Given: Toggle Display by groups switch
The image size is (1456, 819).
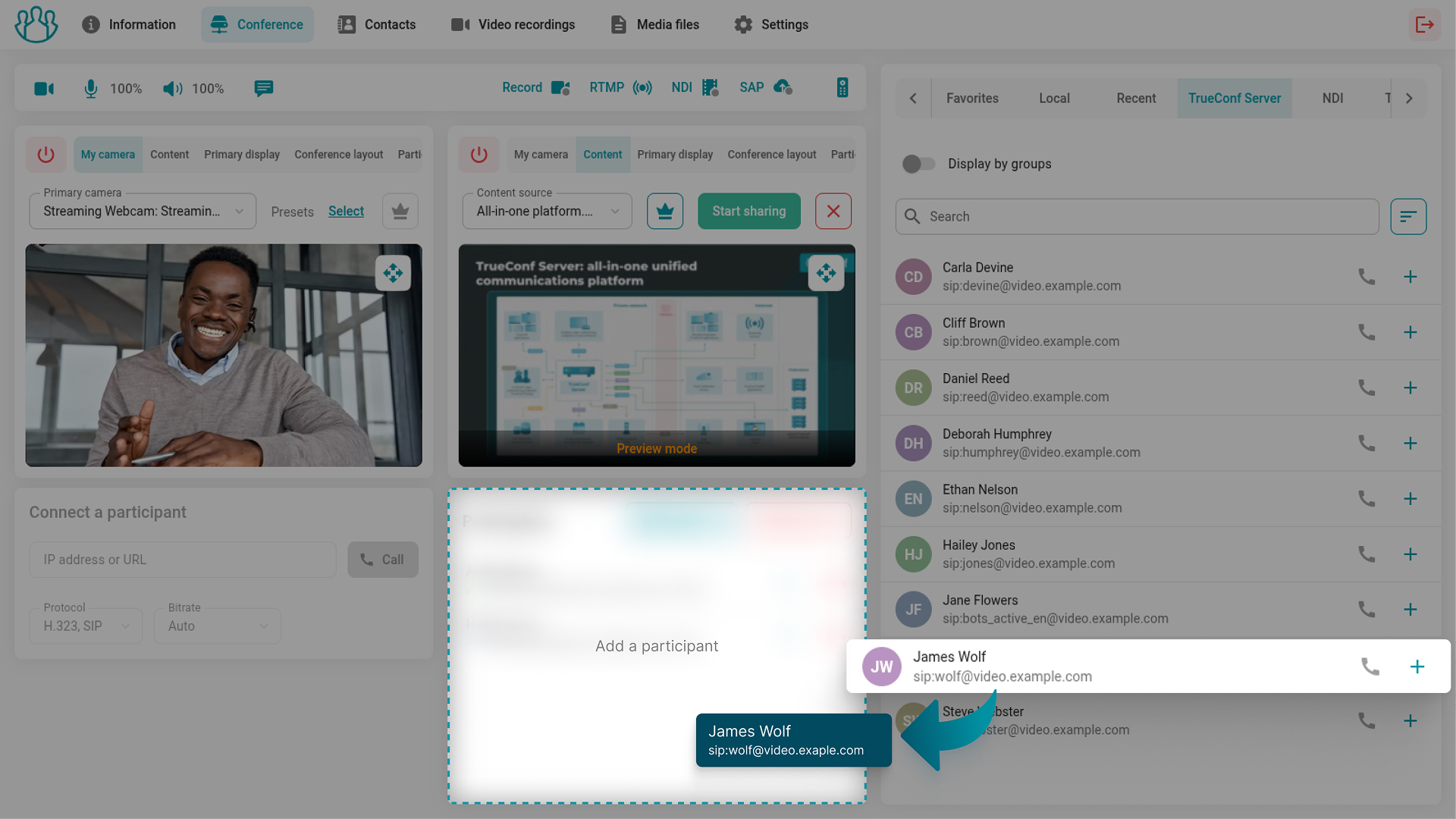Looking at the screenshot, I should 918,164.
